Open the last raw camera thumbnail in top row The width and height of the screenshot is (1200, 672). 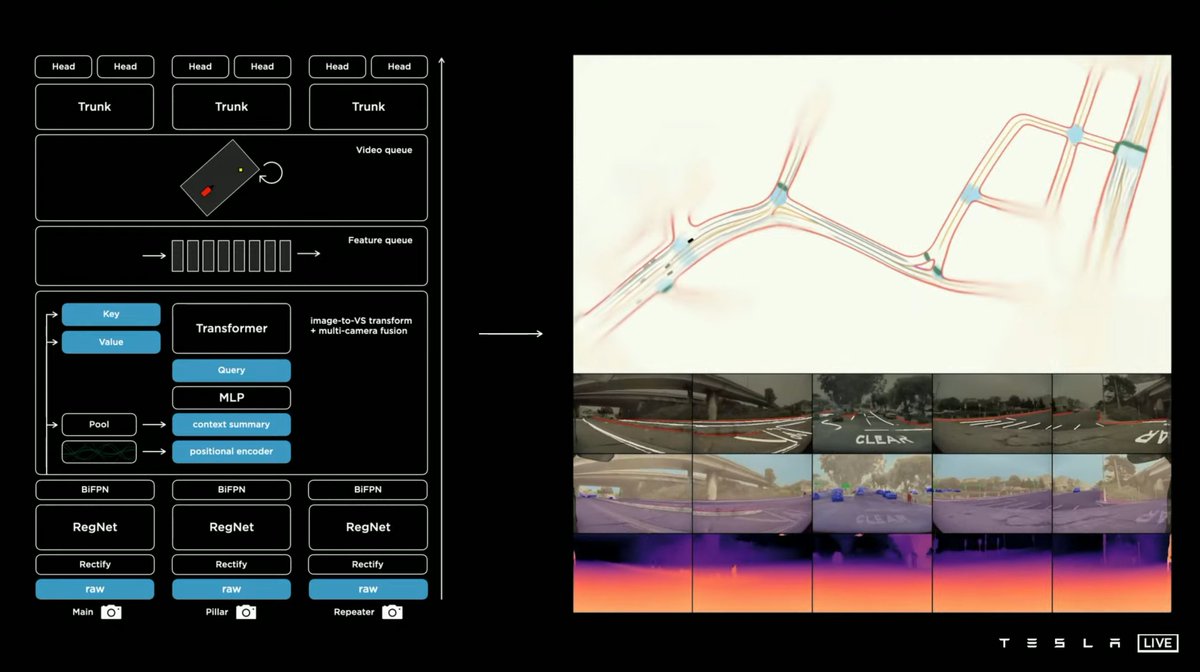(x=1111, y=414)
